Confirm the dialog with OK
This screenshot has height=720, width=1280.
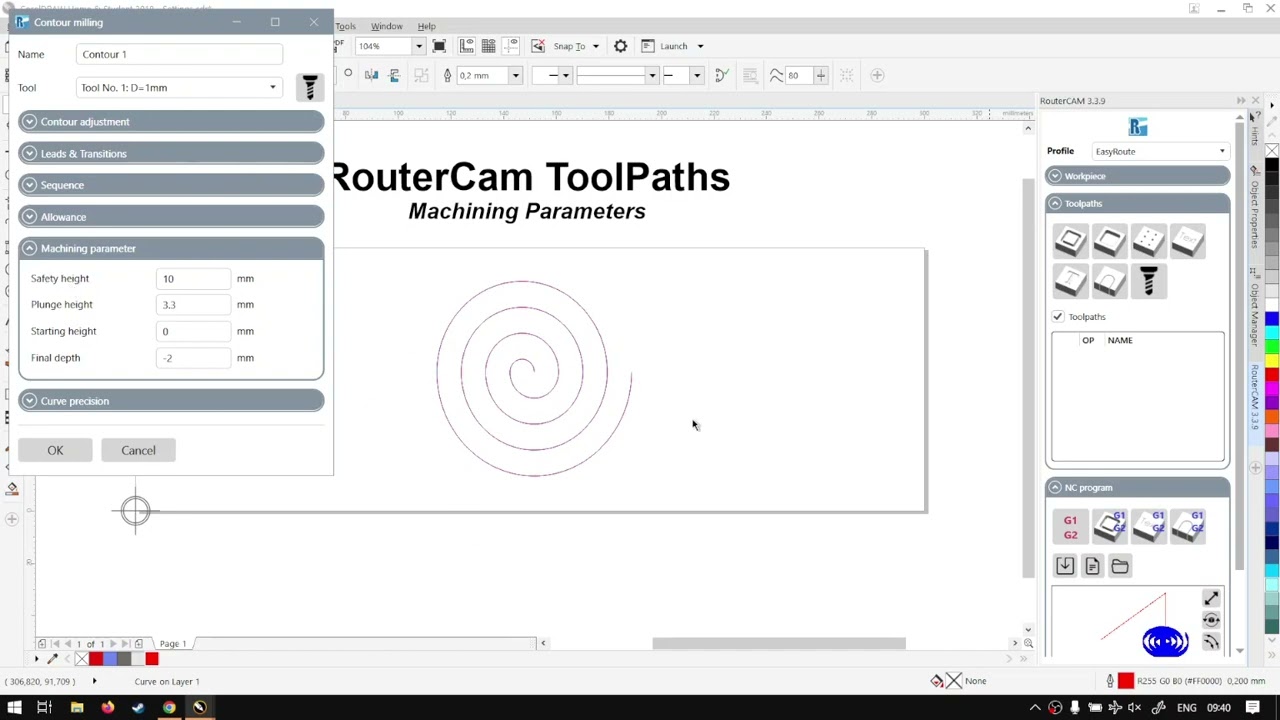55,450
